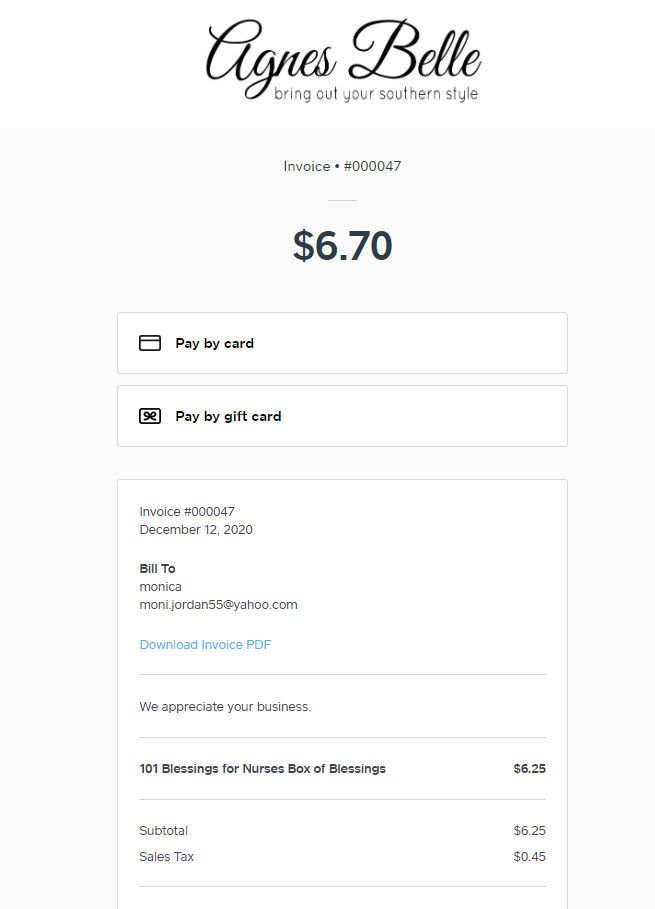Click the 101 Blessings for Nurses line item
This screenshot has width=655, height=909.
pyautogui.click(x=263, y=769)
